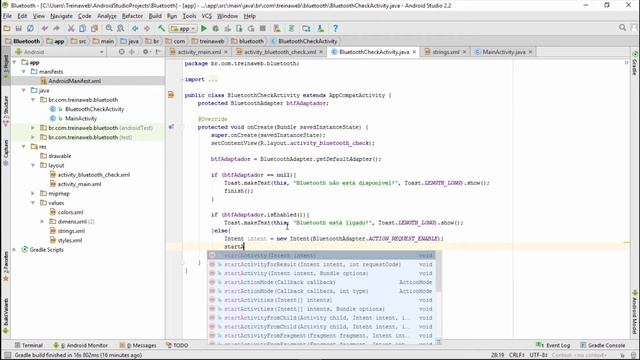640x360 pixels.
Task: Click the Navigate Forward arrow icon
Action: click(147, 29)
